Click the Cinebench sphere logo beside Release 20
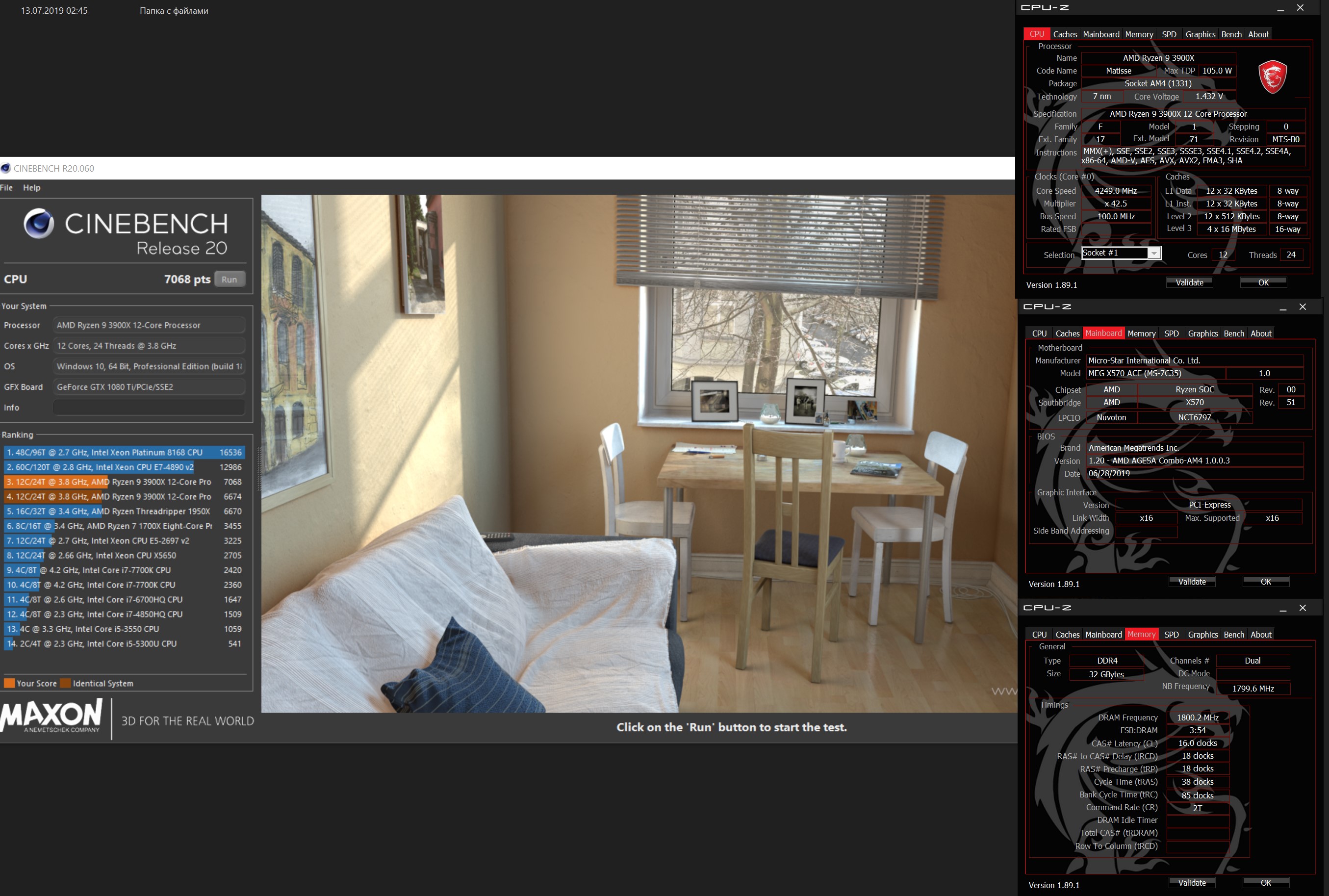The width and height of the screenshot is (1329, 896). pyautogui.click(x=39, y=223)
